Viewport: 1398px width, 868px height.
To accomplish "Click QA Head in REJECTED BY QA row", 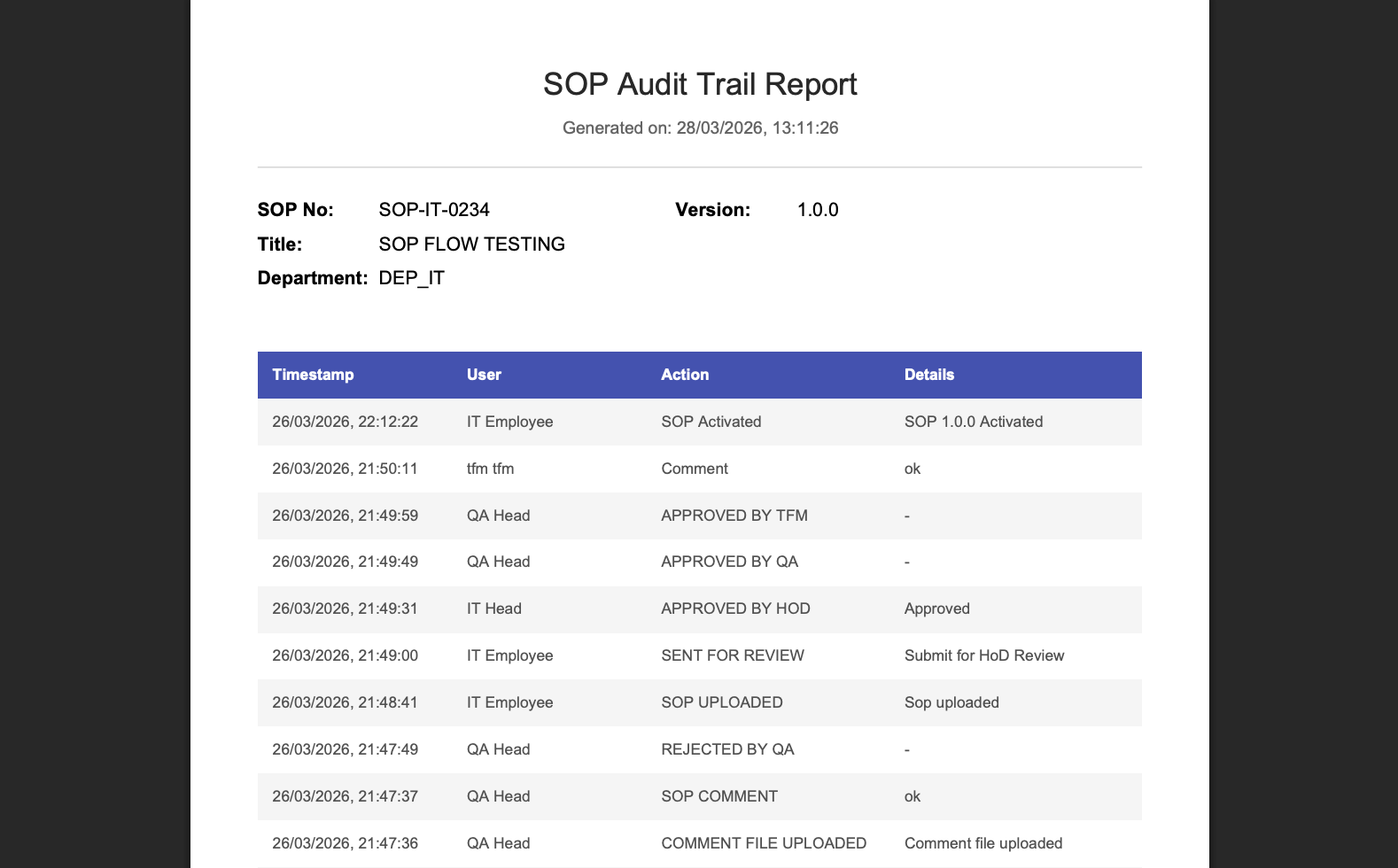I will [x=498, y=749].
